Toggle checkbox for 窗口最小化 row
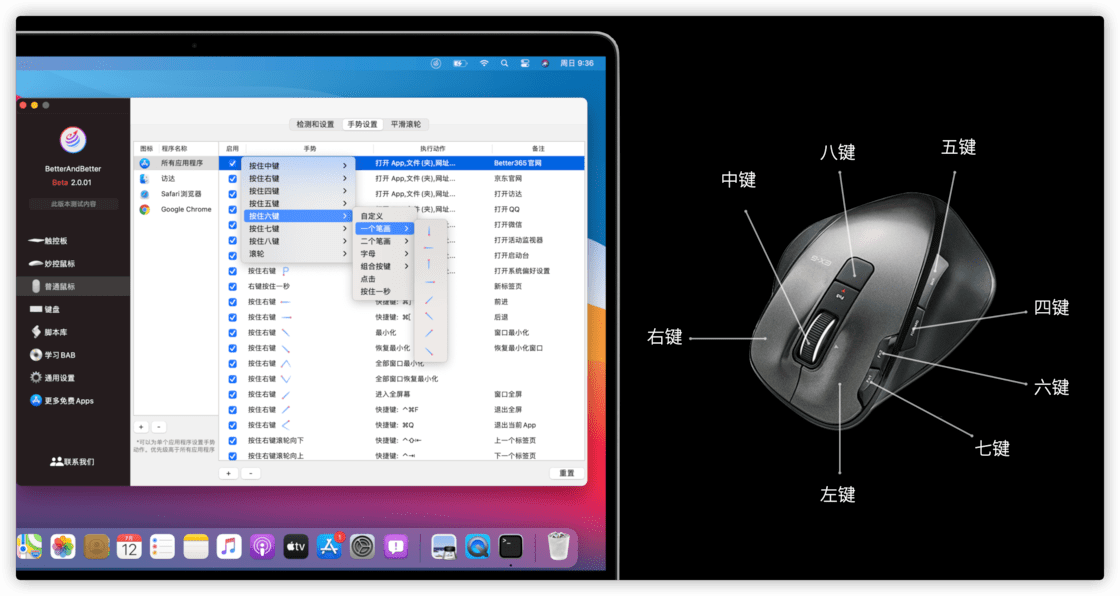Image resolution: width=1120 pixels, height=596 pixels. tap(232, 333)
